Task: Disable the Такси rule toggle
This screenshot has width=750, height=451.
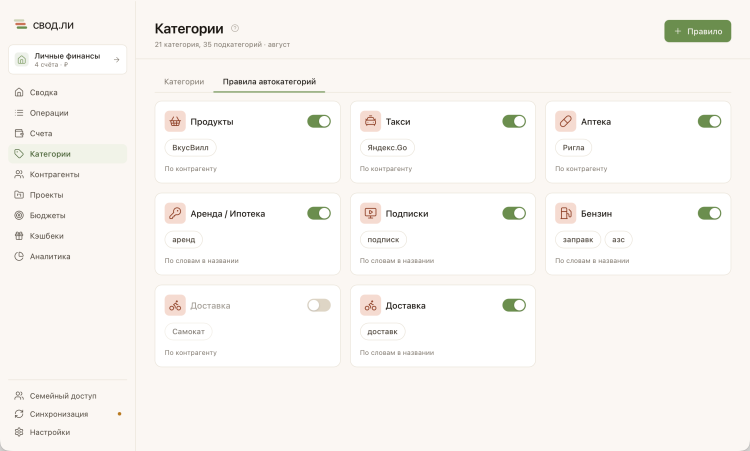Action: (514, 121)
